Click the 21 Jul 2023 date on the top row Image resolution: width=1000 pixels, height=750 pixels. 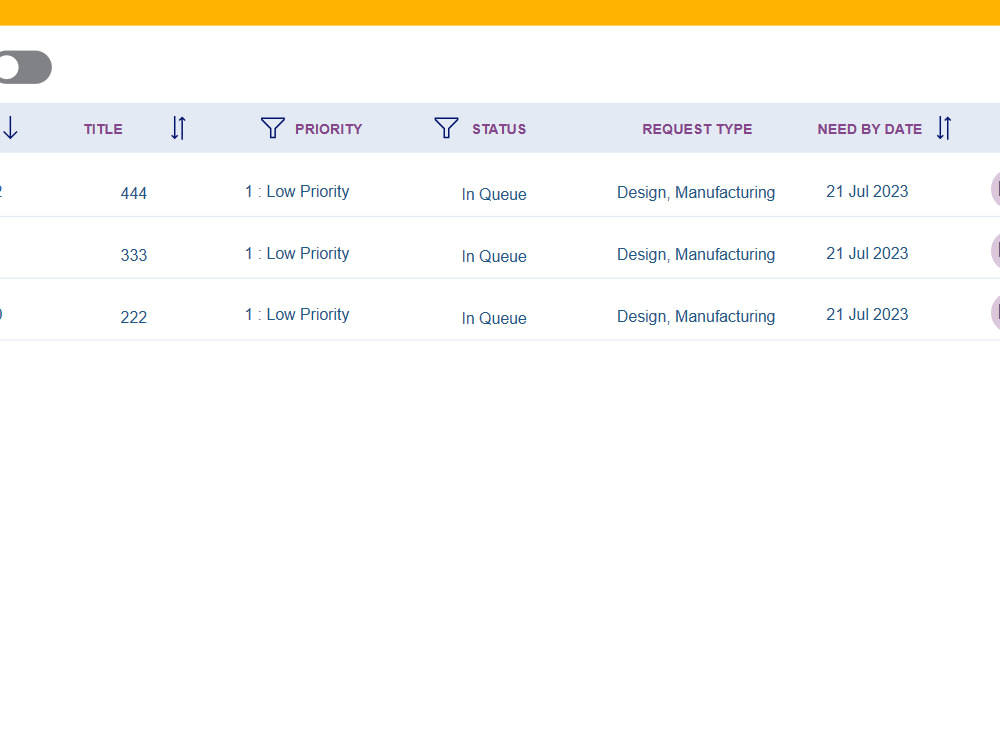point(867,191)
